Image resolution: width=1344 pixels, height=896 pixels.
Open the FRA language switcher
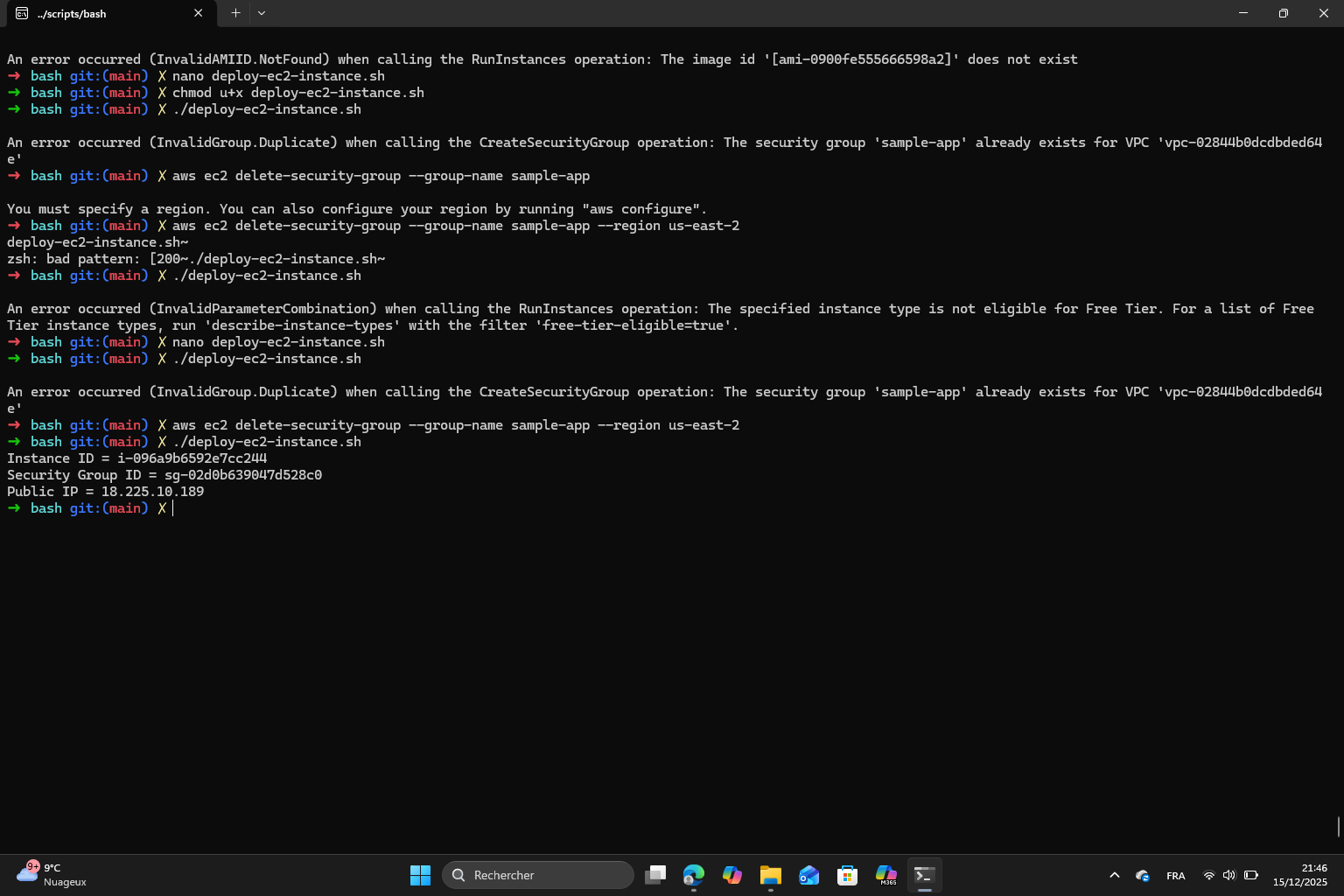click(x=1176, y=874)
